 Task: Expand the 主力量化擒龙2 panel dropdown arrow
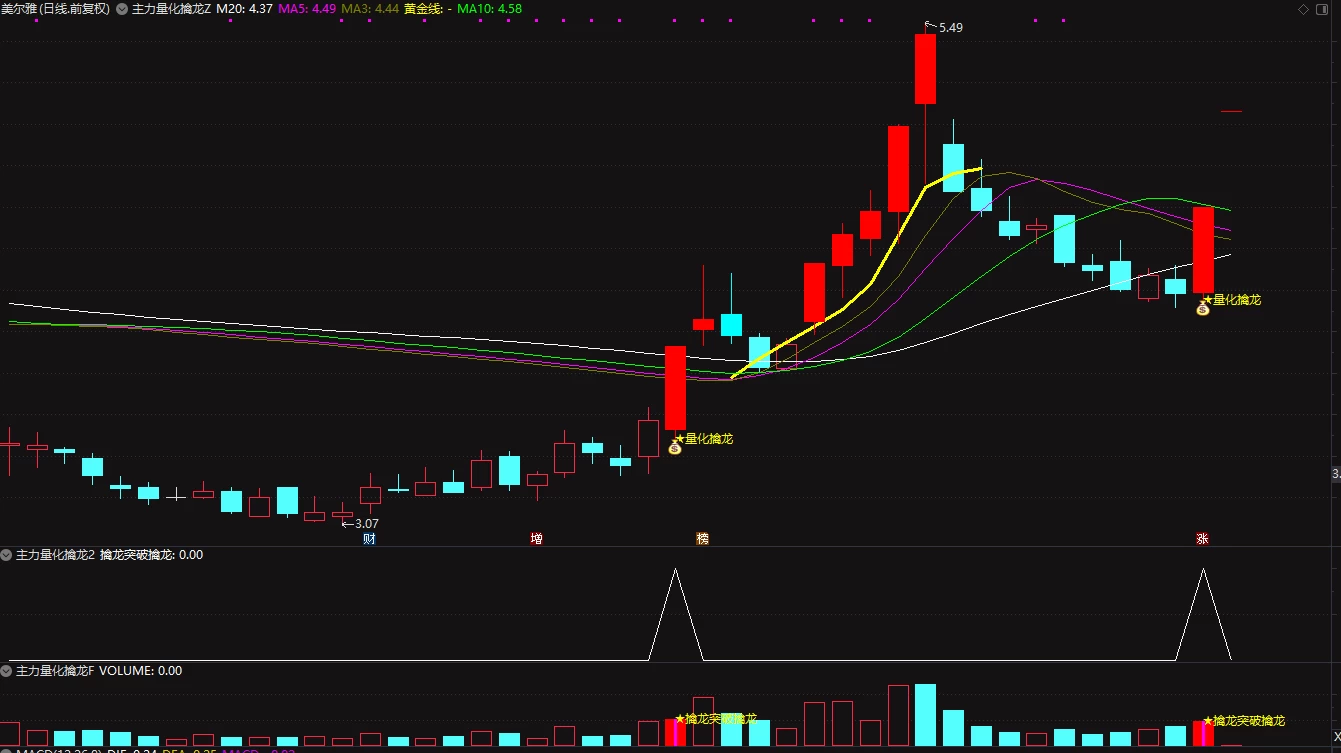click(x=6, y=555)
